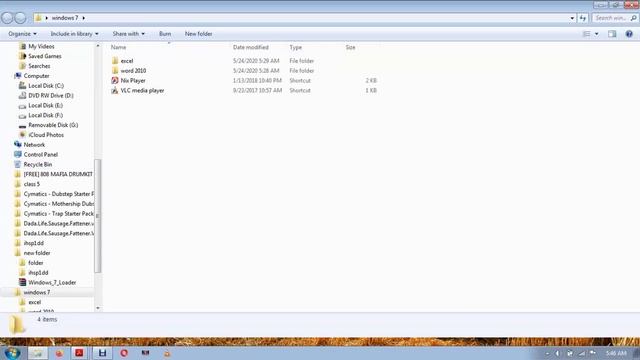
Task: Select new folder in navigation tree
Action: click(37, 253)
